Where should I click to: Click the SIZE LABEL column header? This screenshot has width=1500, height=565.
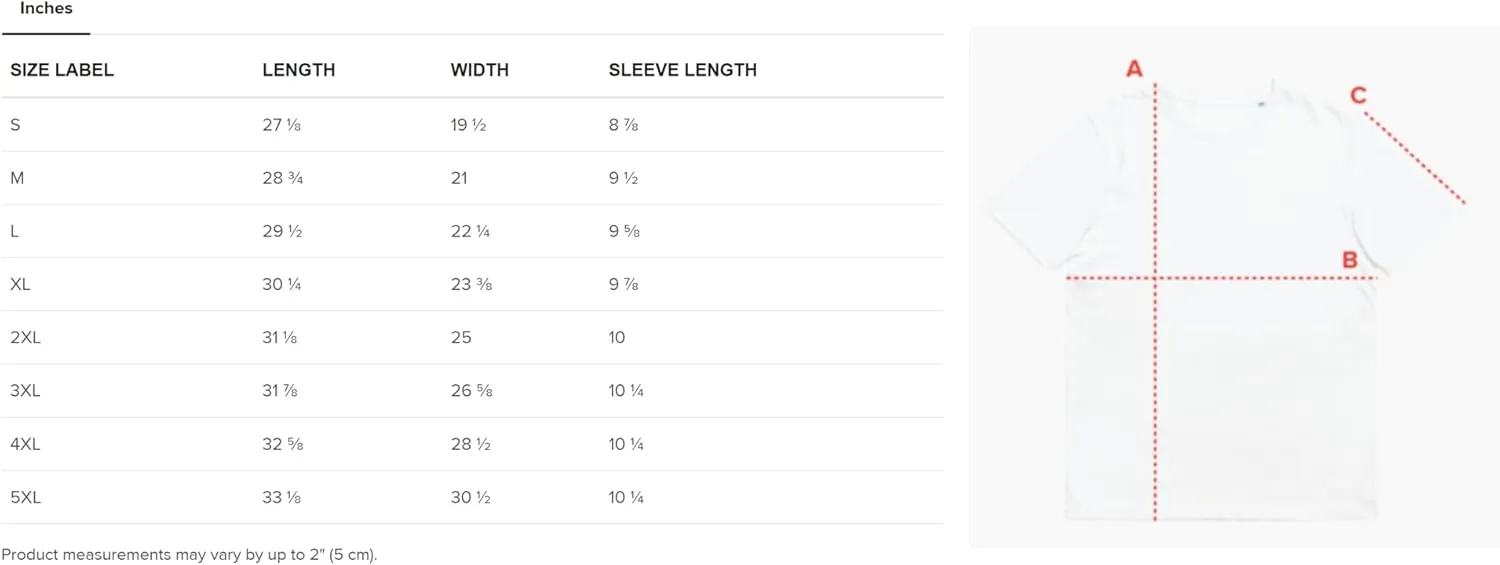click(62, 70)
